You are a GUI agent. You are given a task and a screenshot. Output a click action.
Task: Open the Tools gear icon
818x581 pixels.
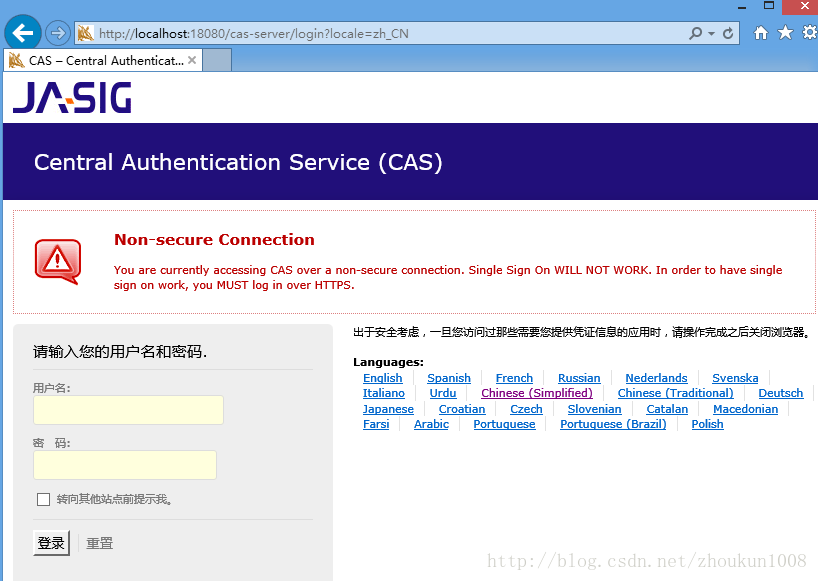(x=810, y=33)
